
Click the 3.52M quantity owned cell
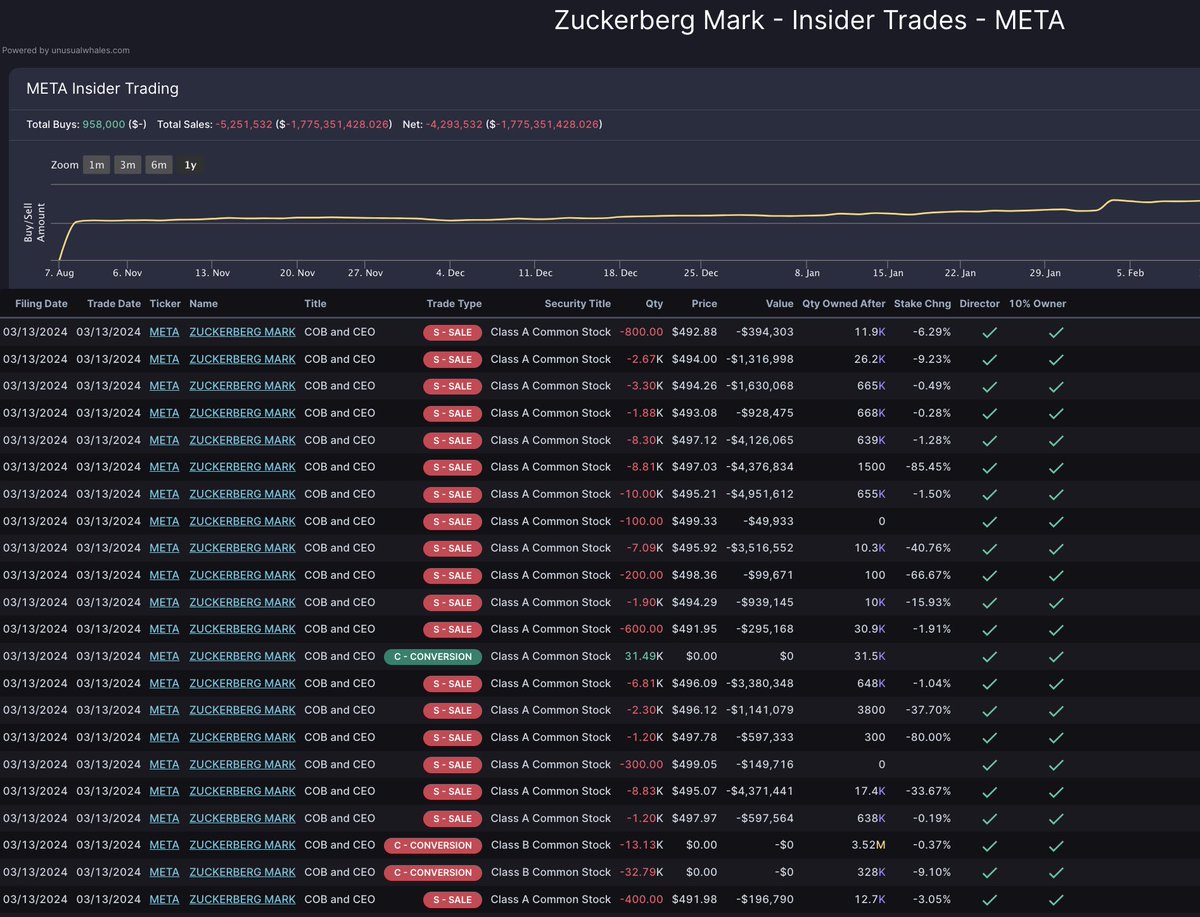point(869,845)
